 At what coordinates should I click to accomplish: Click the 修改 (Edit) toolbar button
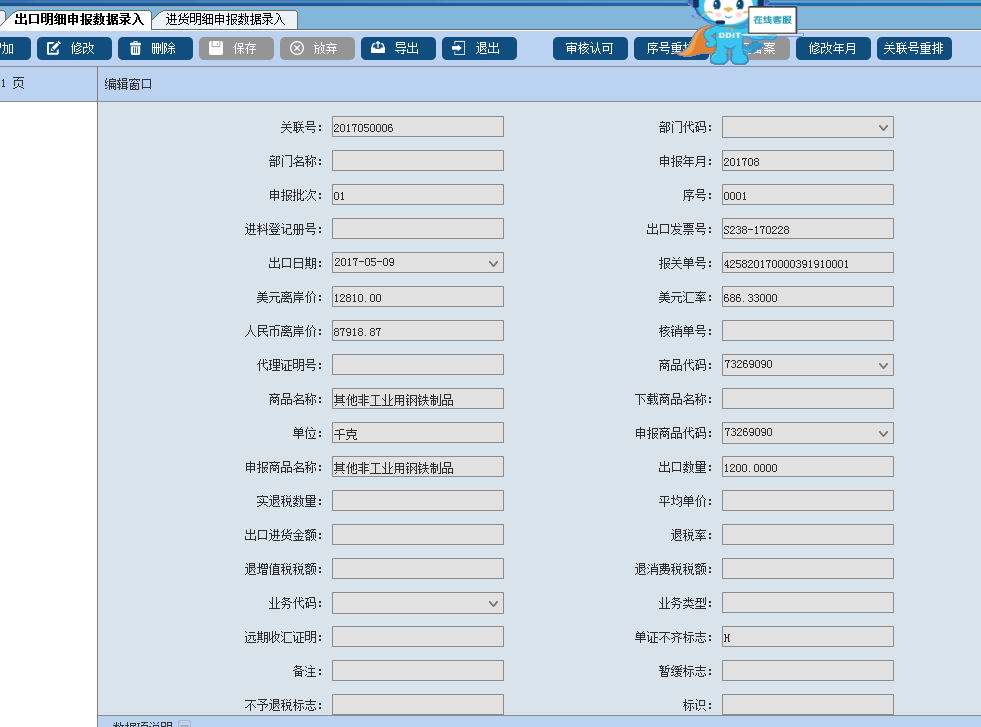(74, 48)
